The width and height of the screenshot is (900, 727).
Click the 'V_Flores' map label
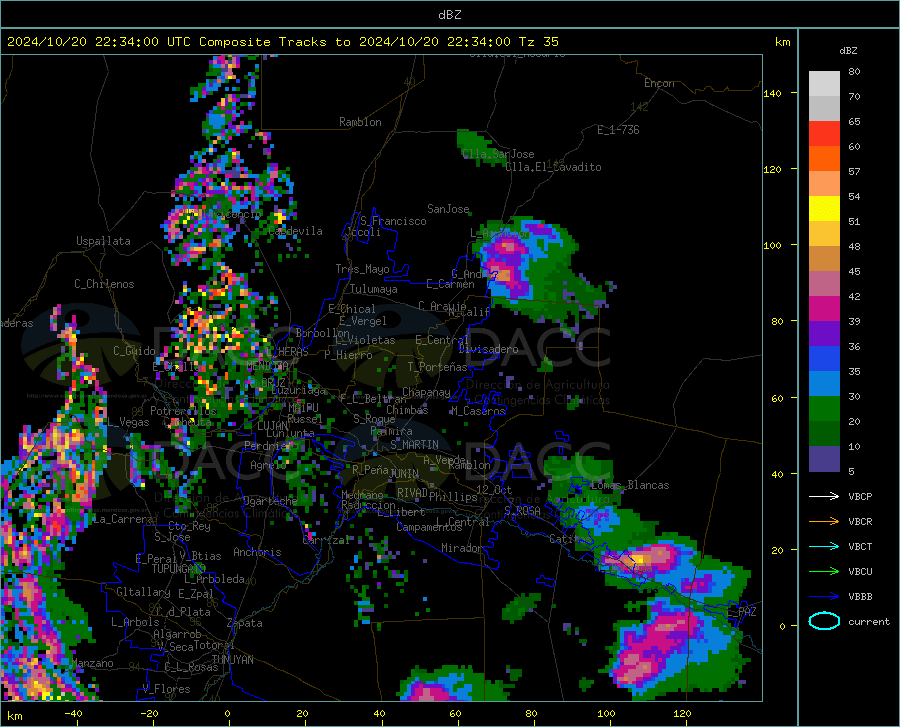[x=166, y=689]
